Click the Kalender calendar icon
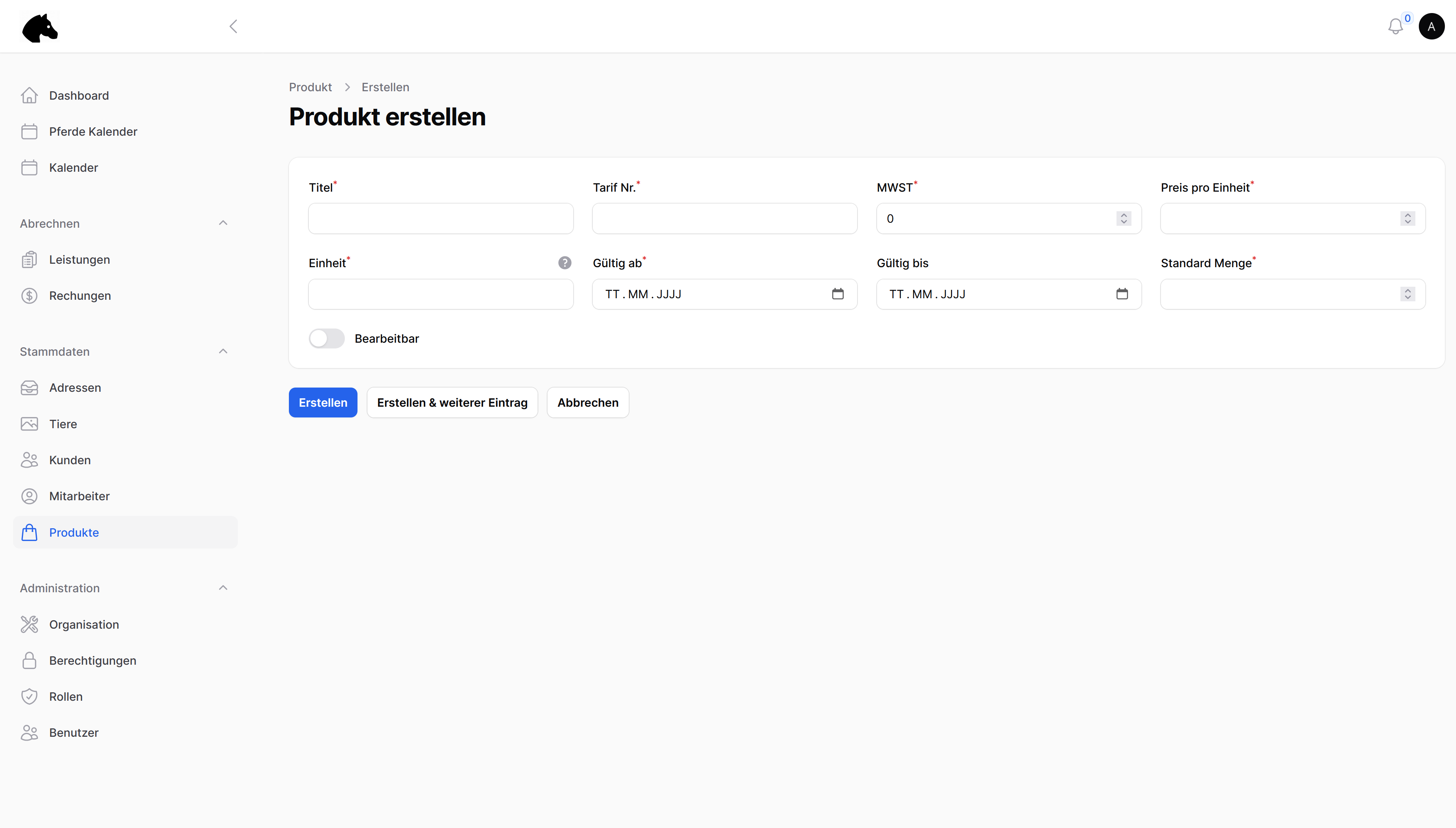1456x828 pixels. click(x=29, y=167)
